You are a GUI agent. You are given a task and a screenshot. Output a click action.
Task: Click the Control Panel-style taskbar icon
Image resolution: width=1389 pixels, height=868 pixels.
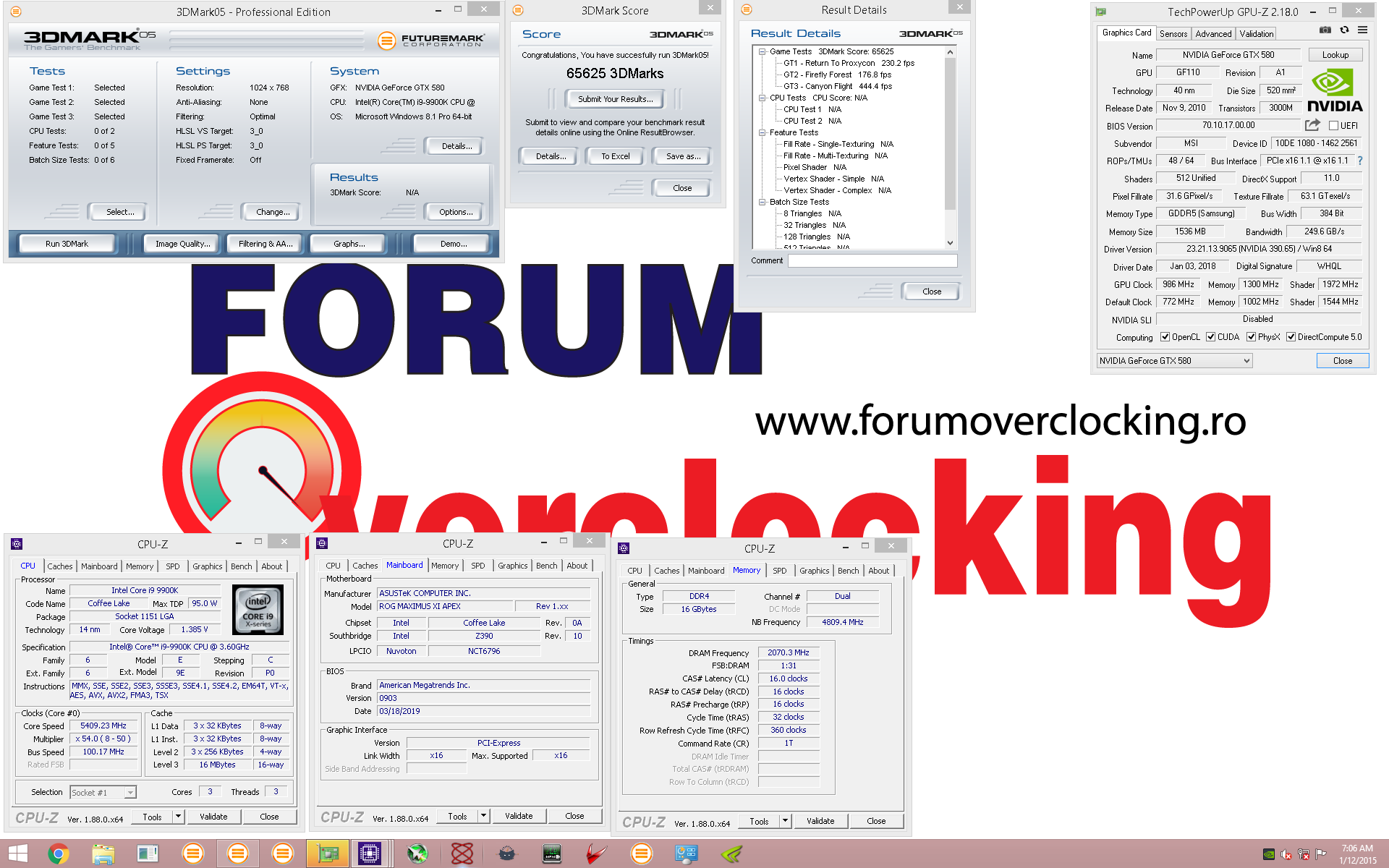(x=687, y=854)
